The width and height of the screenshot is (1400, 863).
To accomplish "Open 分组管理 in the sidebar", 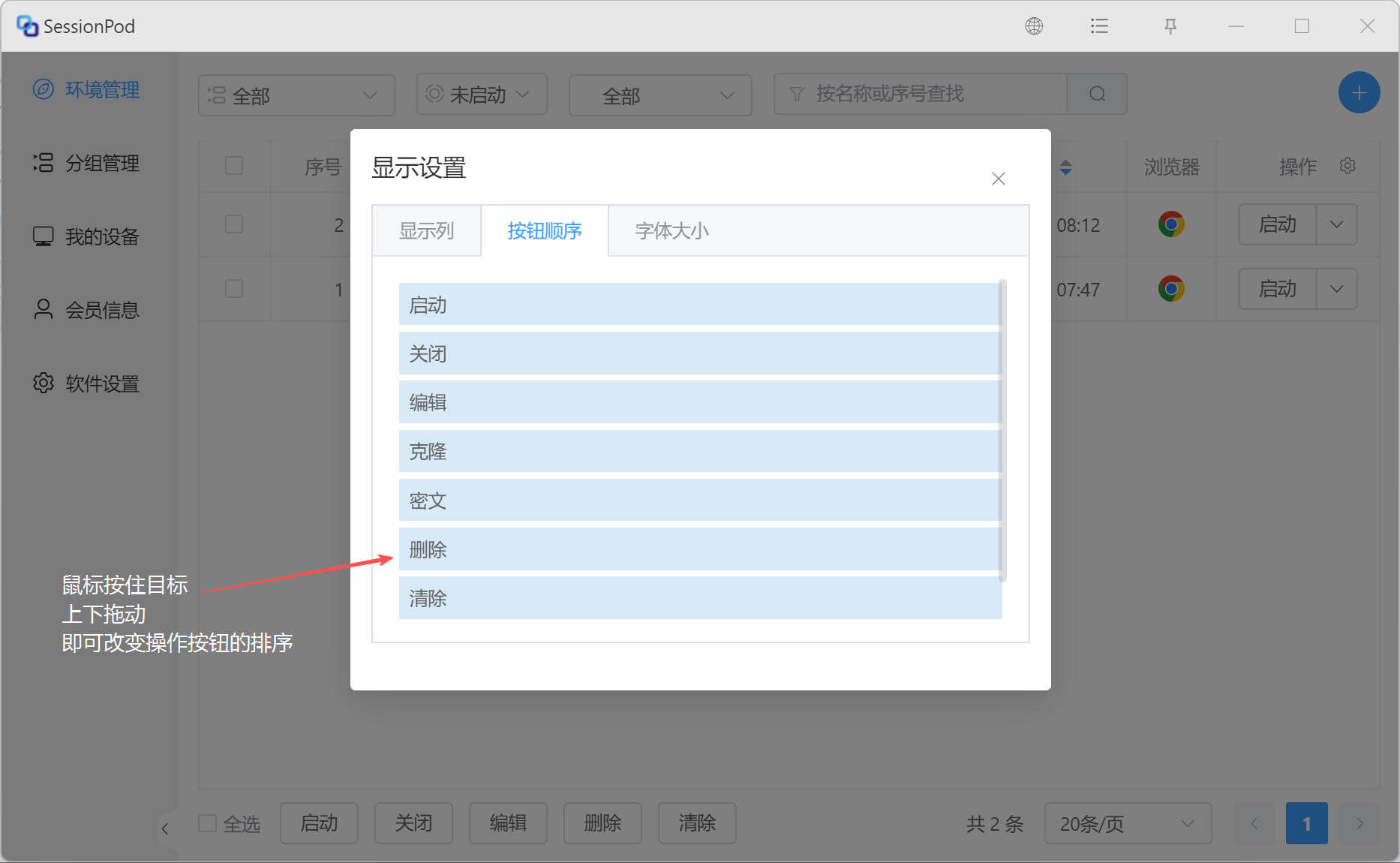I will 86,163.
